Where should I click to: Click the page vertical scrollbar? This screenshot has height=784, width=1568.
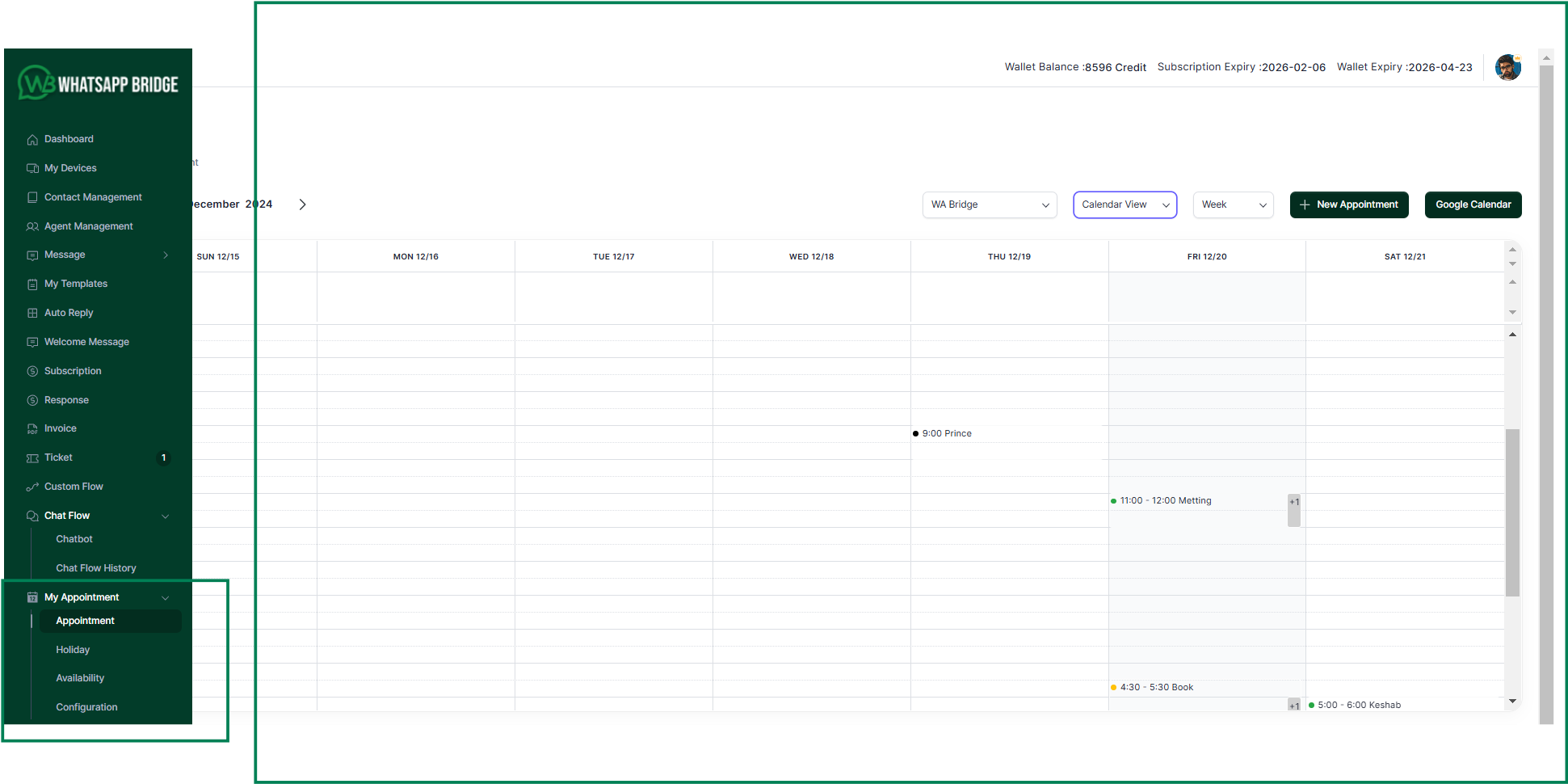(x=1546, y=394)
